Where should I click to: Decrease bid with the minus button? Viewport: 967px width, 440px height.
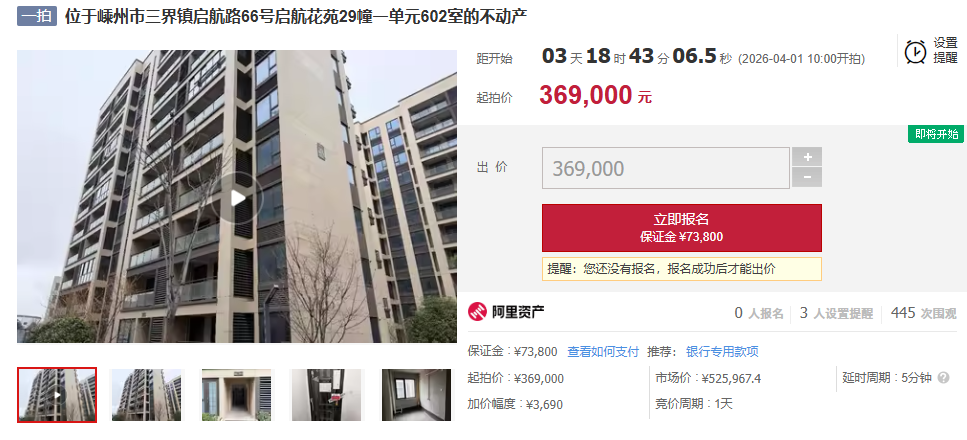[x=807, y=178]
